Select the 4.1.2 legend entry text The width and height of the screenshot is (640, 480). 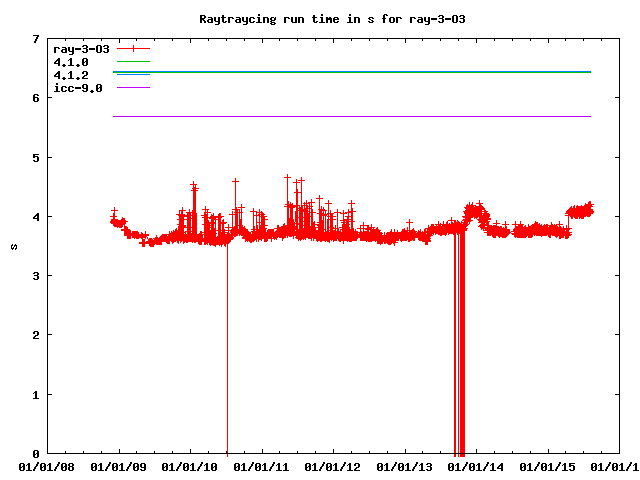71,75
